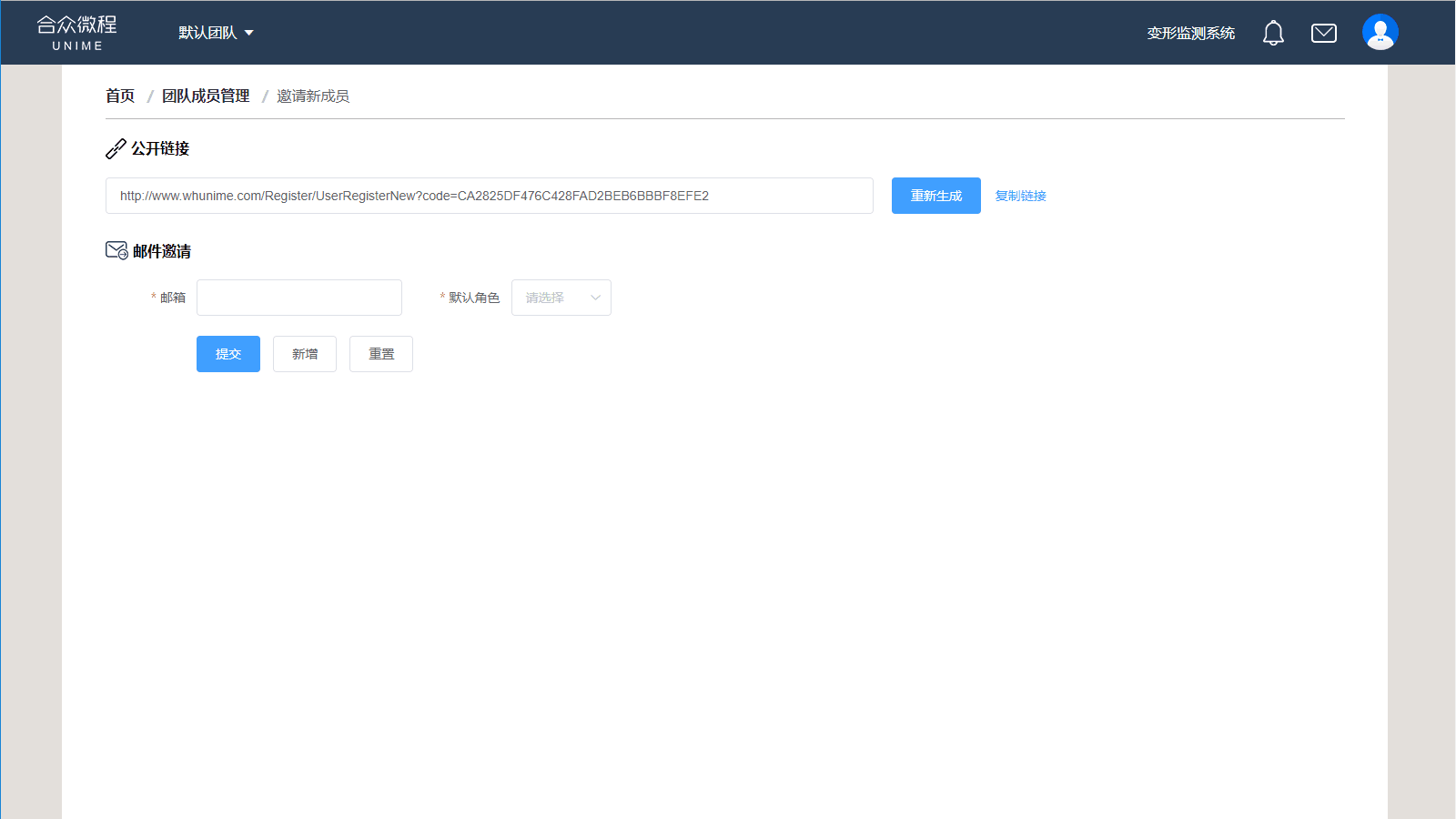Click the chain icon beside 公开链接
This screenshot has width=1456, height=819.
(116, 148)
